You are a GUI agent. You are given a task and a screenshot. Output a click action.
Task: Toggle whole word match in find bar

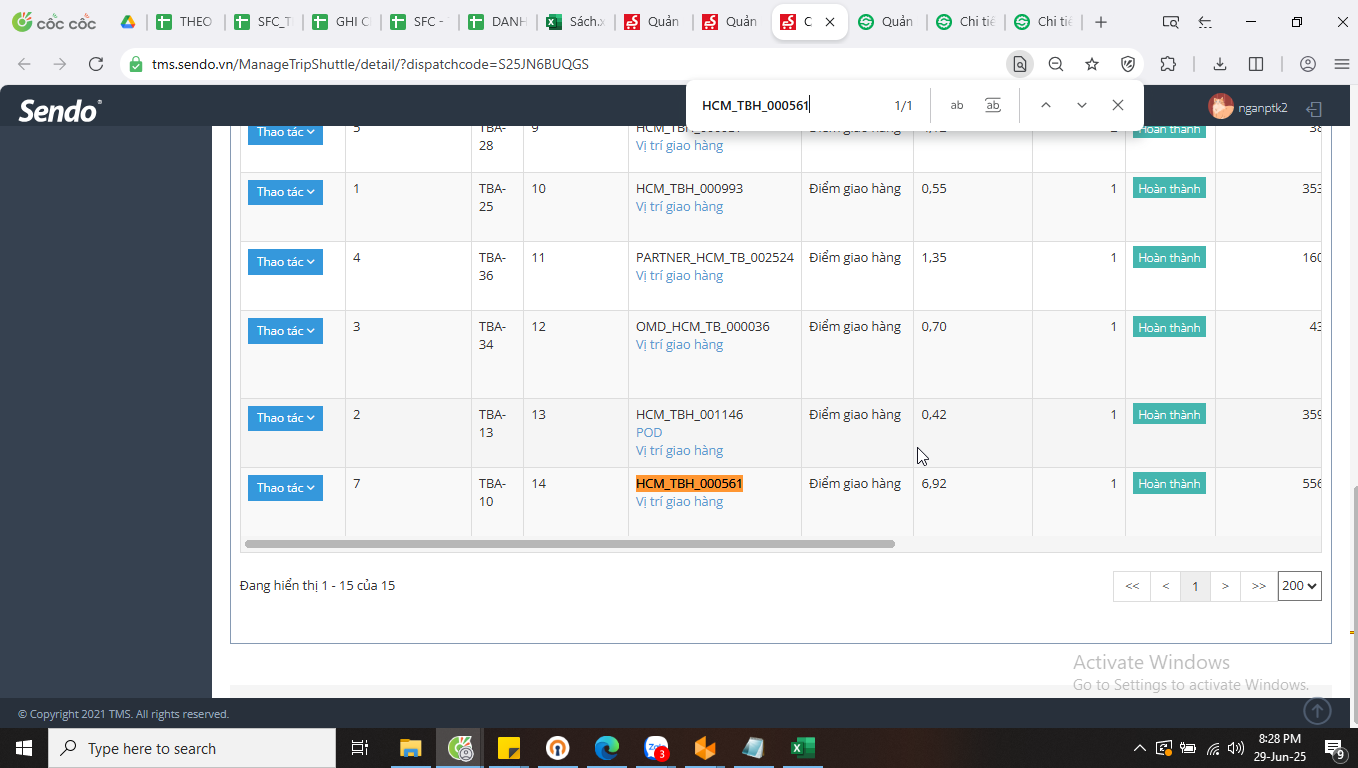point(993,105)
